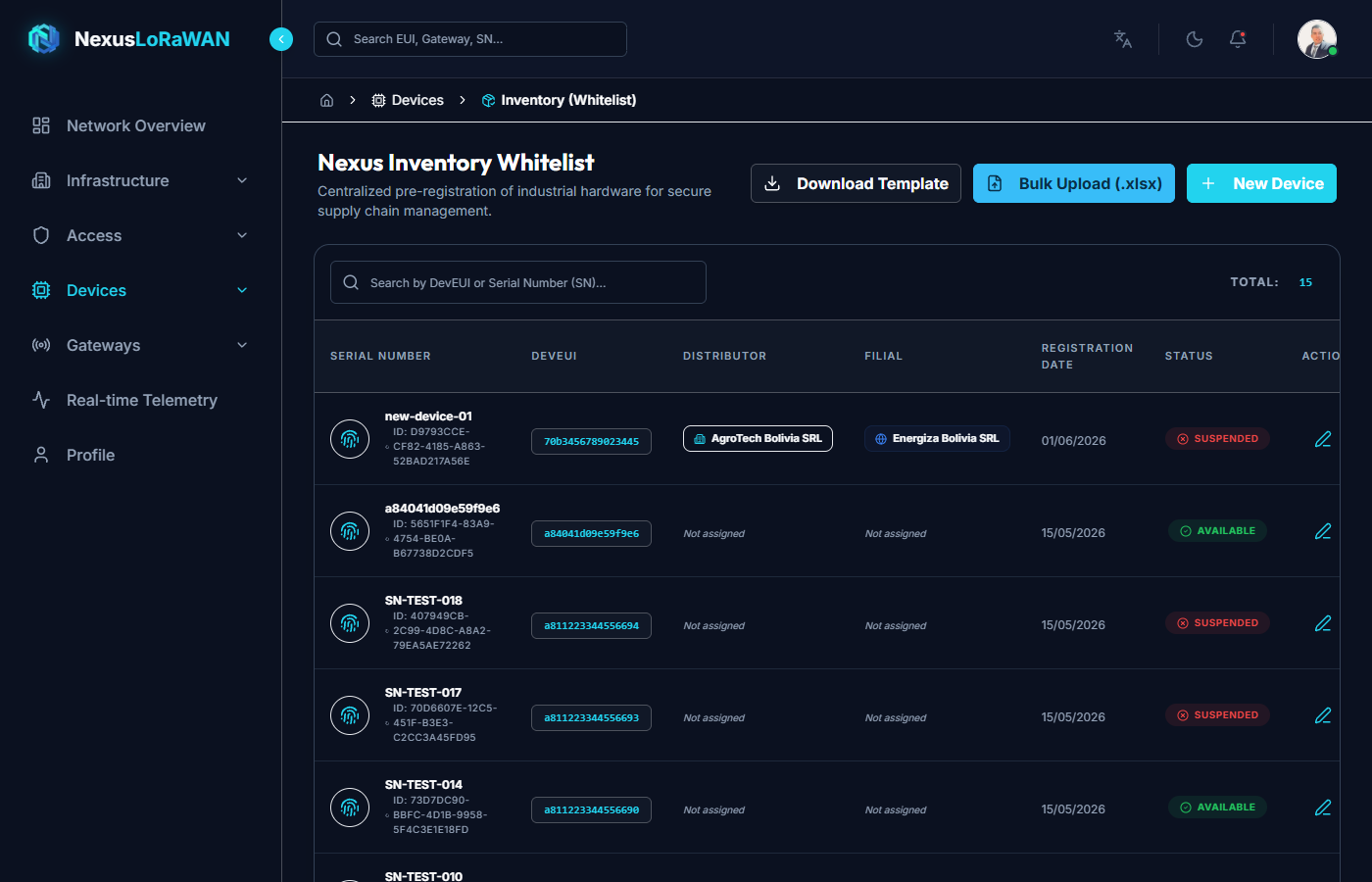Click AgroTech Bolivia SRL distributor tag
The height and width of the screenshot is (882, 1372).
click(x=758, y=438)
